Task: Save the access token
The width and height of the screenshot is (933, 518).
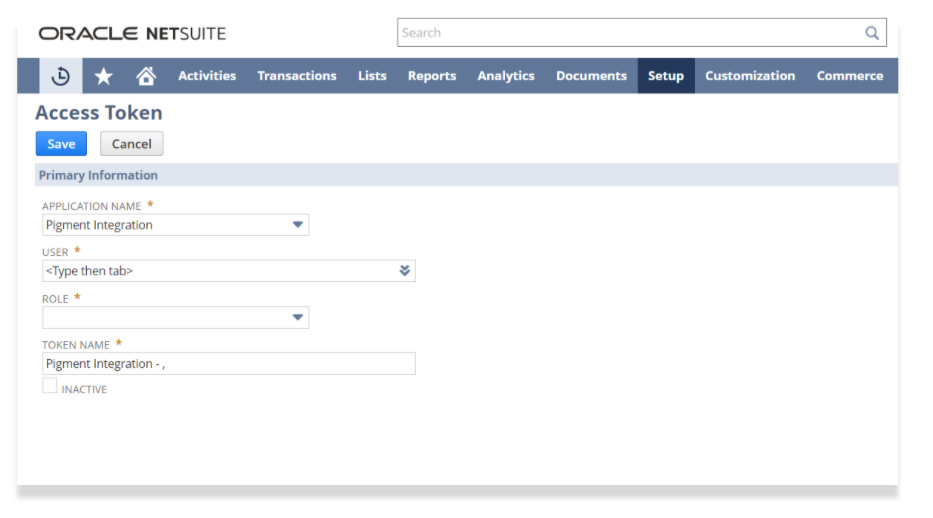Action: pyautogui.click(x=61, y=144)
